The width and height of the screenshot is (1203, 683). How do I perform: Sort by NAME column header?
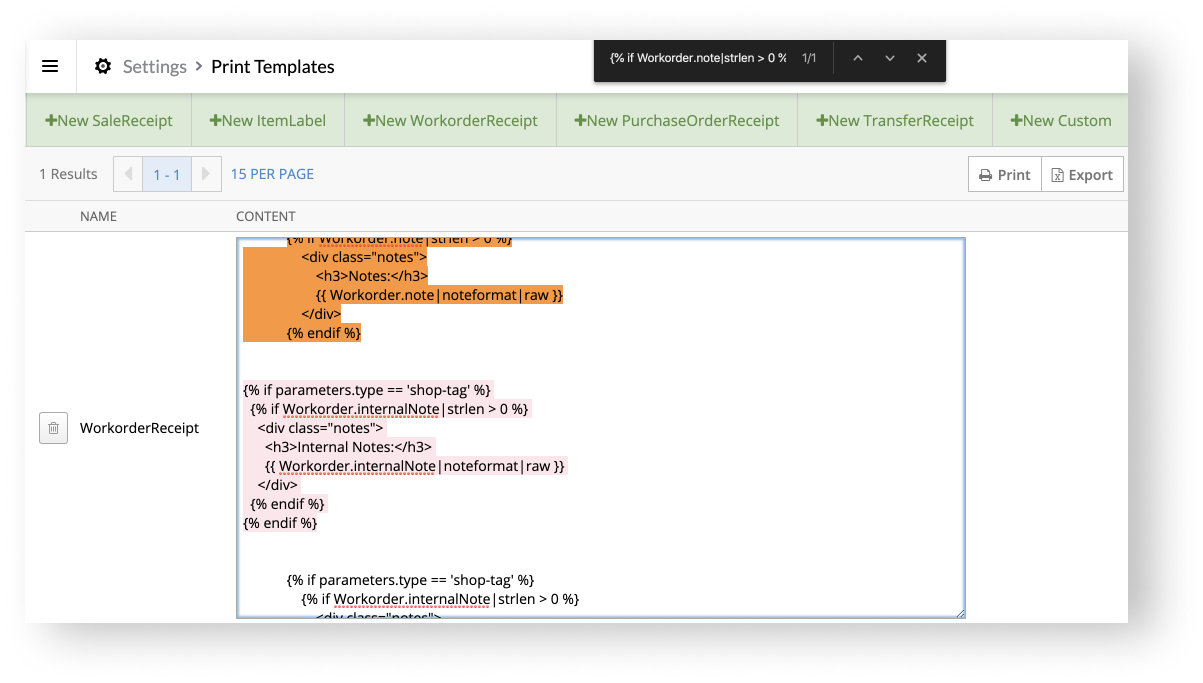click(98, 216)
